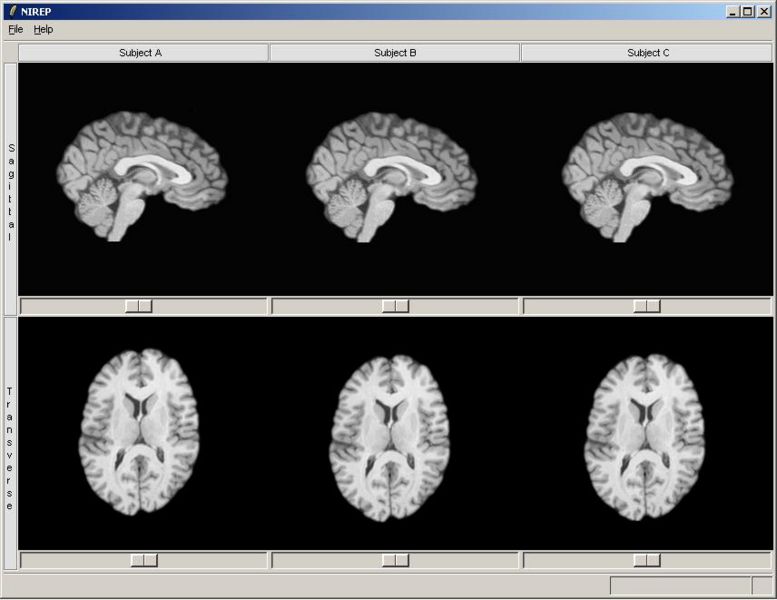This screenshot has width=777, height=600.
Task: Select Subject A transverse brain image
Action: (x=140, y=433)
